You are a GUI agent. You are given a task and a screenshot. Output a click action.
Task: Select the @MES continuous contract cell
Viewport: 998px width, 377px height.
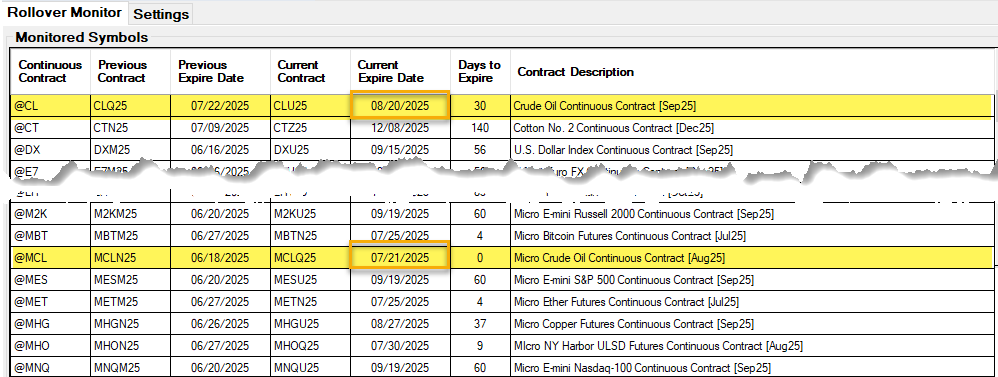coord(51,280)
